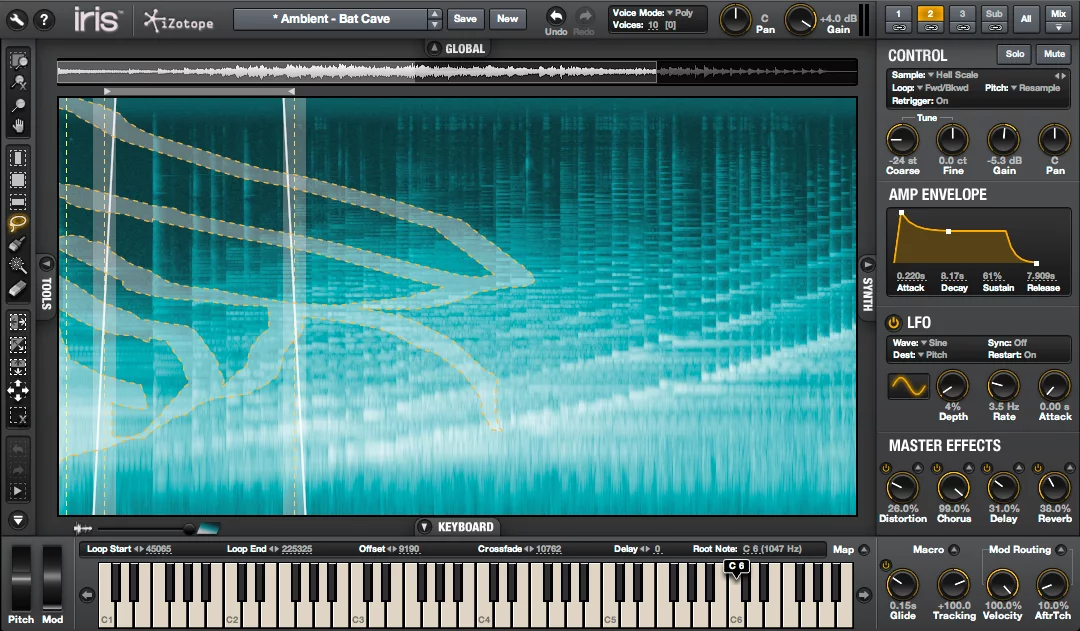Mute the current sample layer
Image resolution: width=1080 pixels, height=631 pixels.
pos(1053,54)
